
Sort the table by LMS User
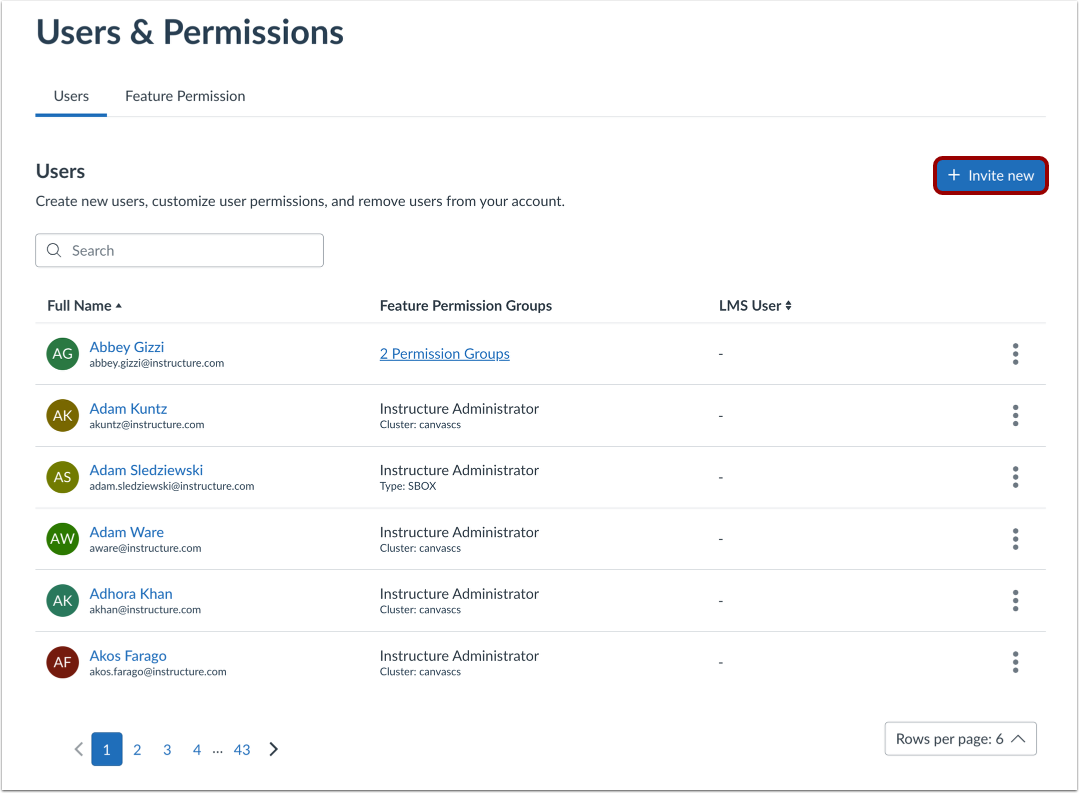755,305
